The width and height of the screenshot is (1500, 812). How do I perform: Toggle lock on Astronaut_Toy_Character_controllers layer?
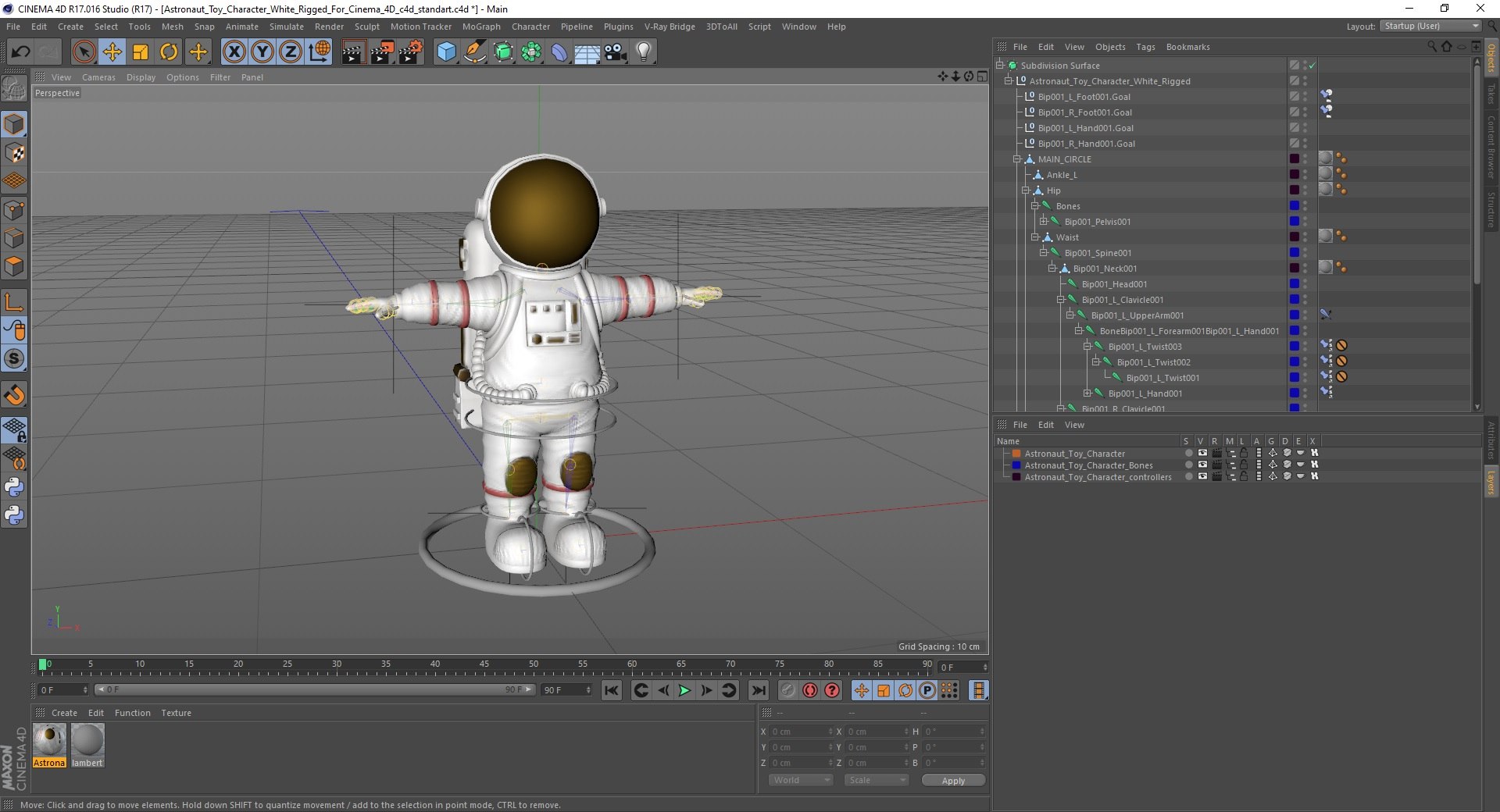tap(1244, 476)
